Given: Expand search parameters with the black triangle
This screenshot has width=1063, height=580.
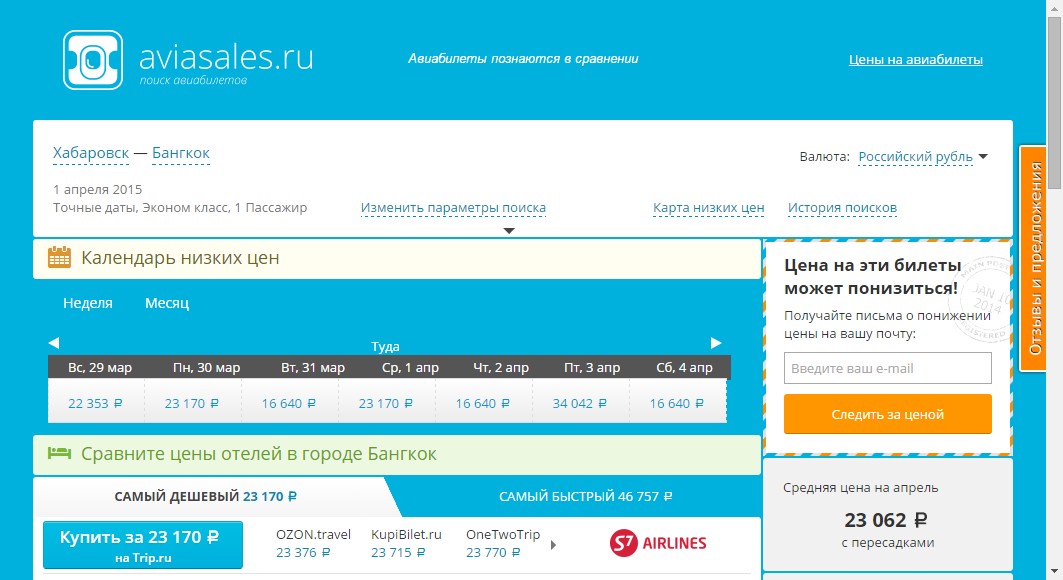Looking at the screenshot, I should 509,230.
